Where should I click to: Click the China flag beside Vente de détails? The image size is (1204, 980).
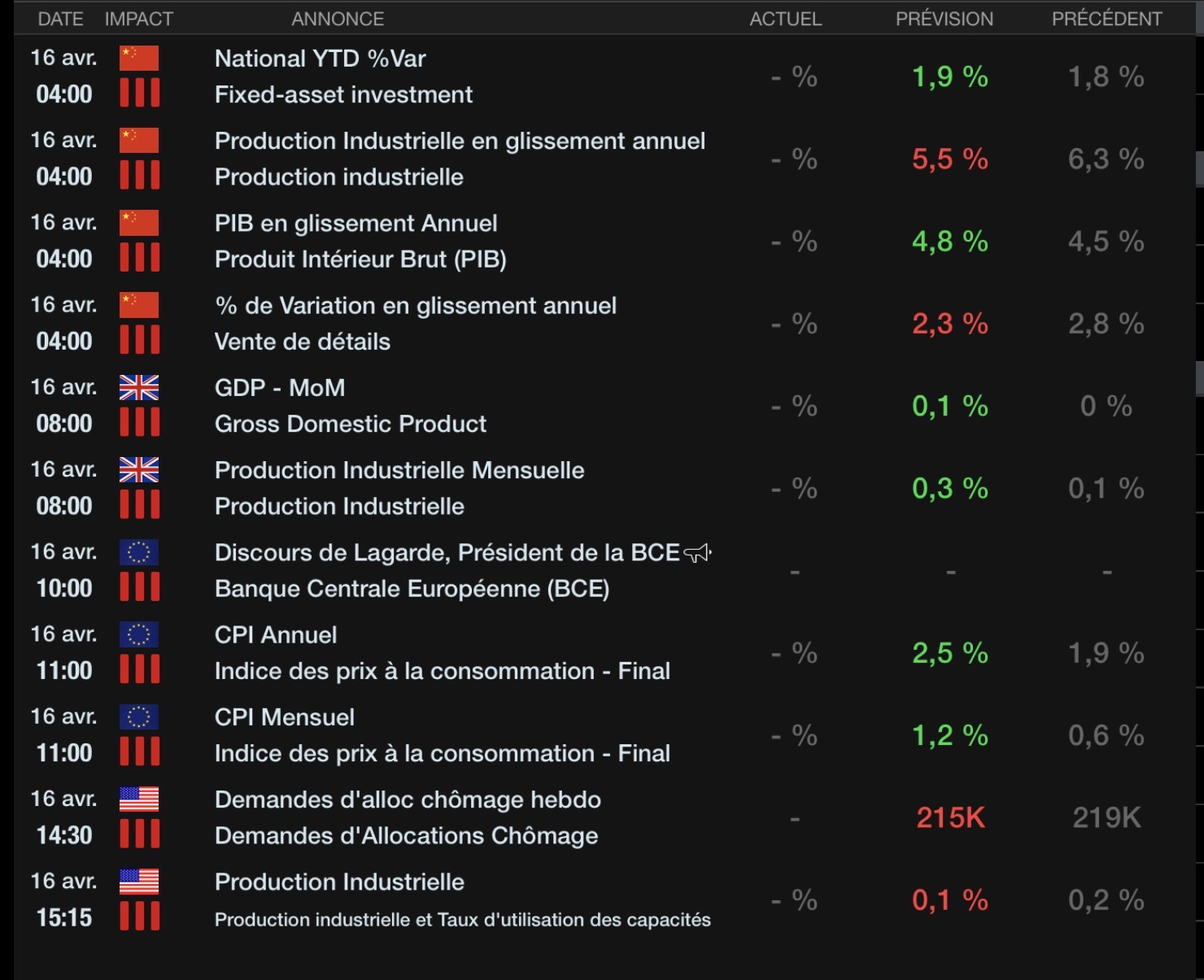(139, 305)
